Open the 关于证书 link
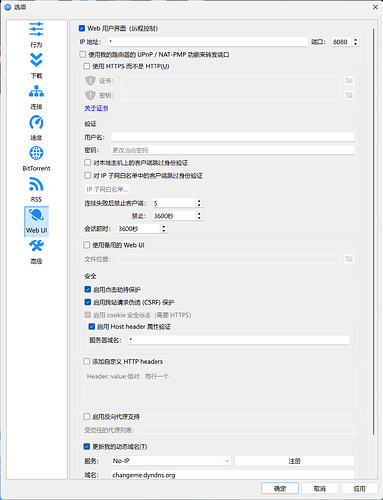This screenshot has width=383, height=500. click(96, 108)
